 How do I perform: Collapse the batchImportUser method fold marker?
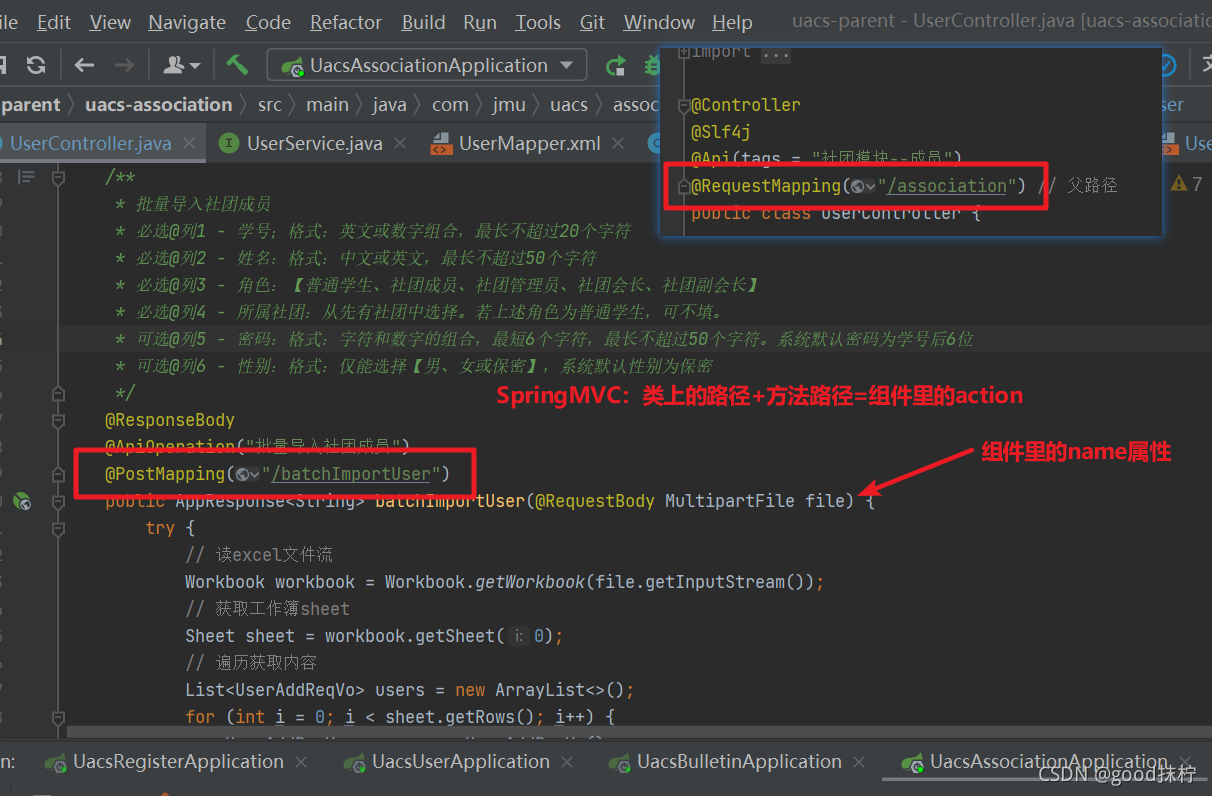[58, 502]
